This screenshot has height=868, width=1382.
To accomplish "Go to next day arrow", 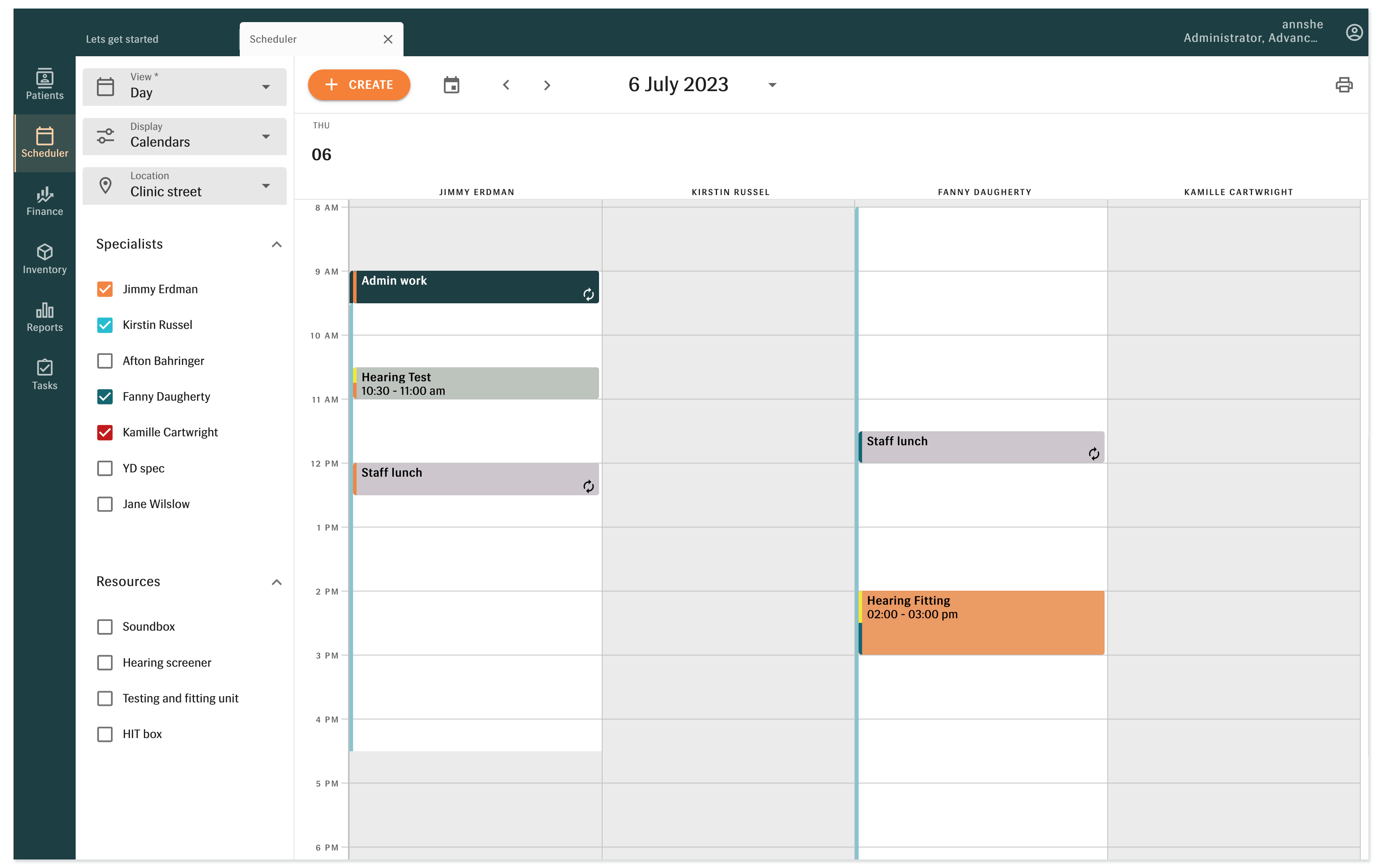I will [546, 85].
